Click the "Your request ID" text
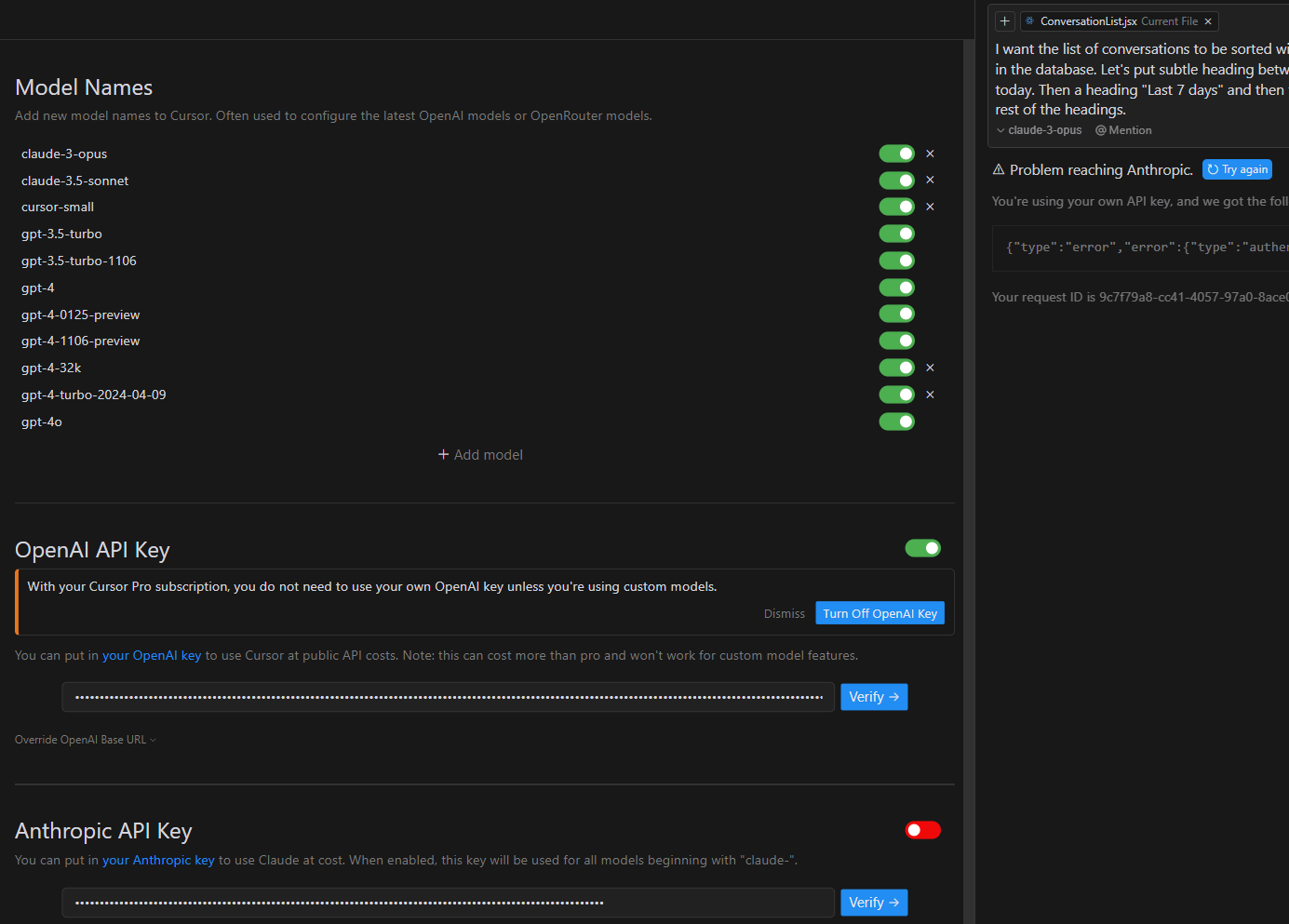Image resolution: width=1289 pixels, height=924 pixels. [x=1140, y=298]
